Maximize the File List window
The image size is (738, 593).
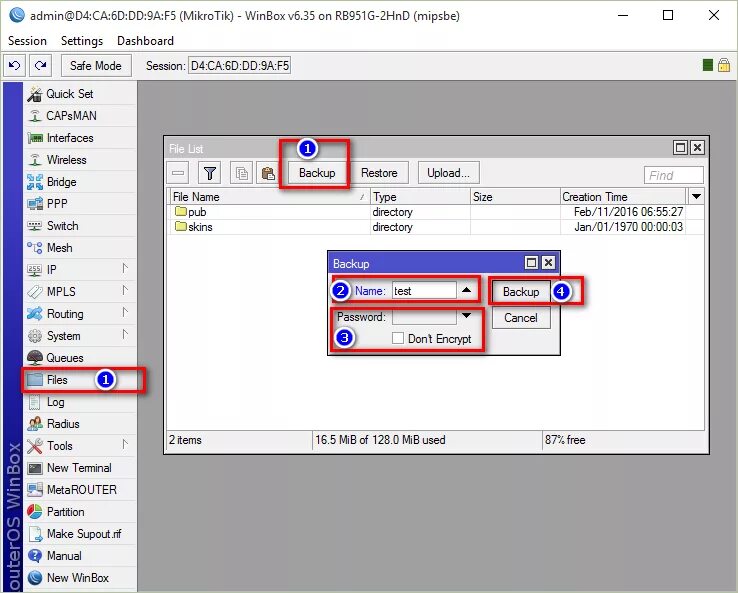[681, 148]
